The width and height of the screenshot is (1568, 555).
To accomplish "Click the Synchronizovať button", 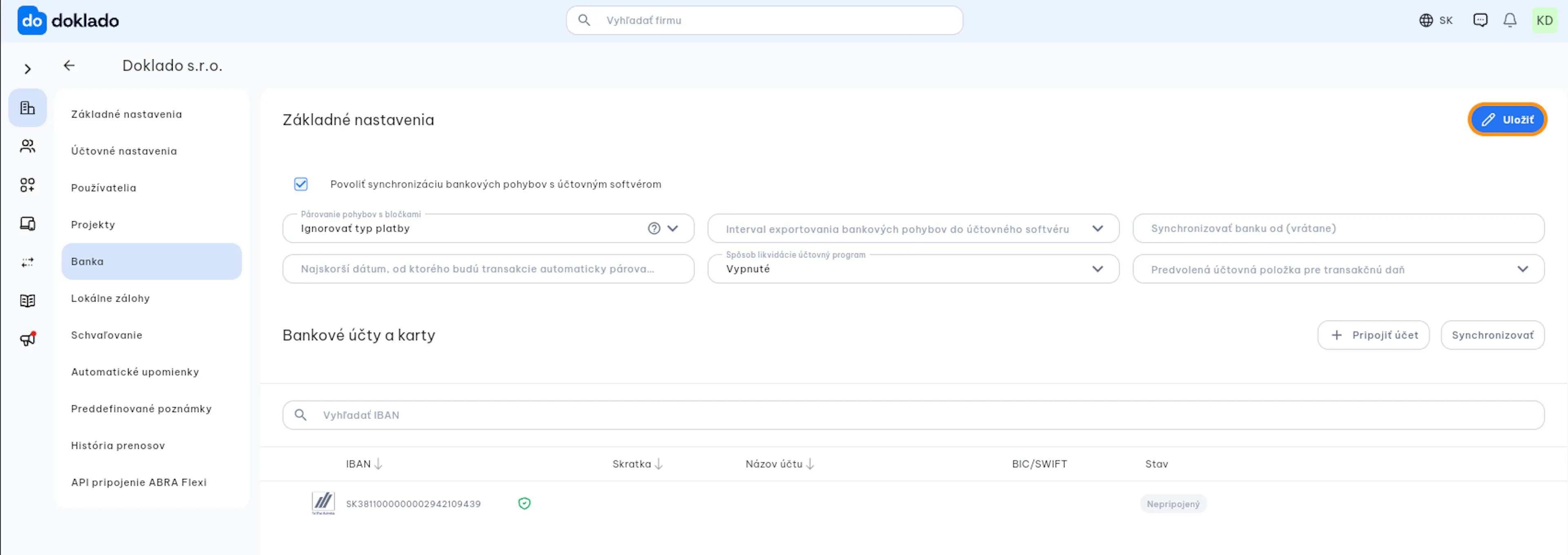I will pyautogui.click(x=1492, y=335).
